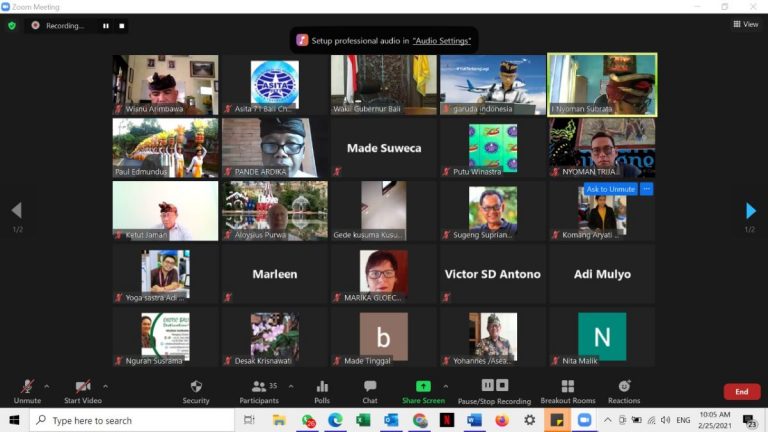Select Gede kusuma tile
Image resolution: width=768 pixels, height=432 pixels.
[384, 211]
